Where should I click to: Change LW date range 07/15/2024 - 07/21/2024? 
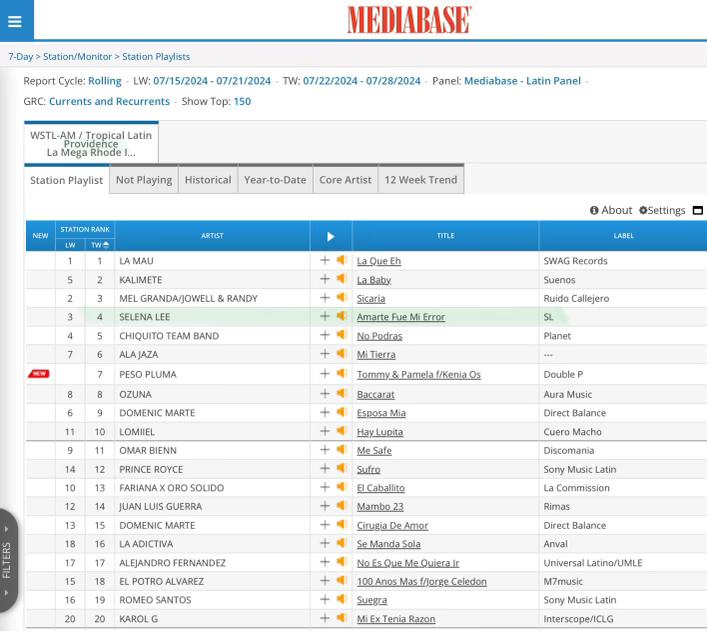212,81
